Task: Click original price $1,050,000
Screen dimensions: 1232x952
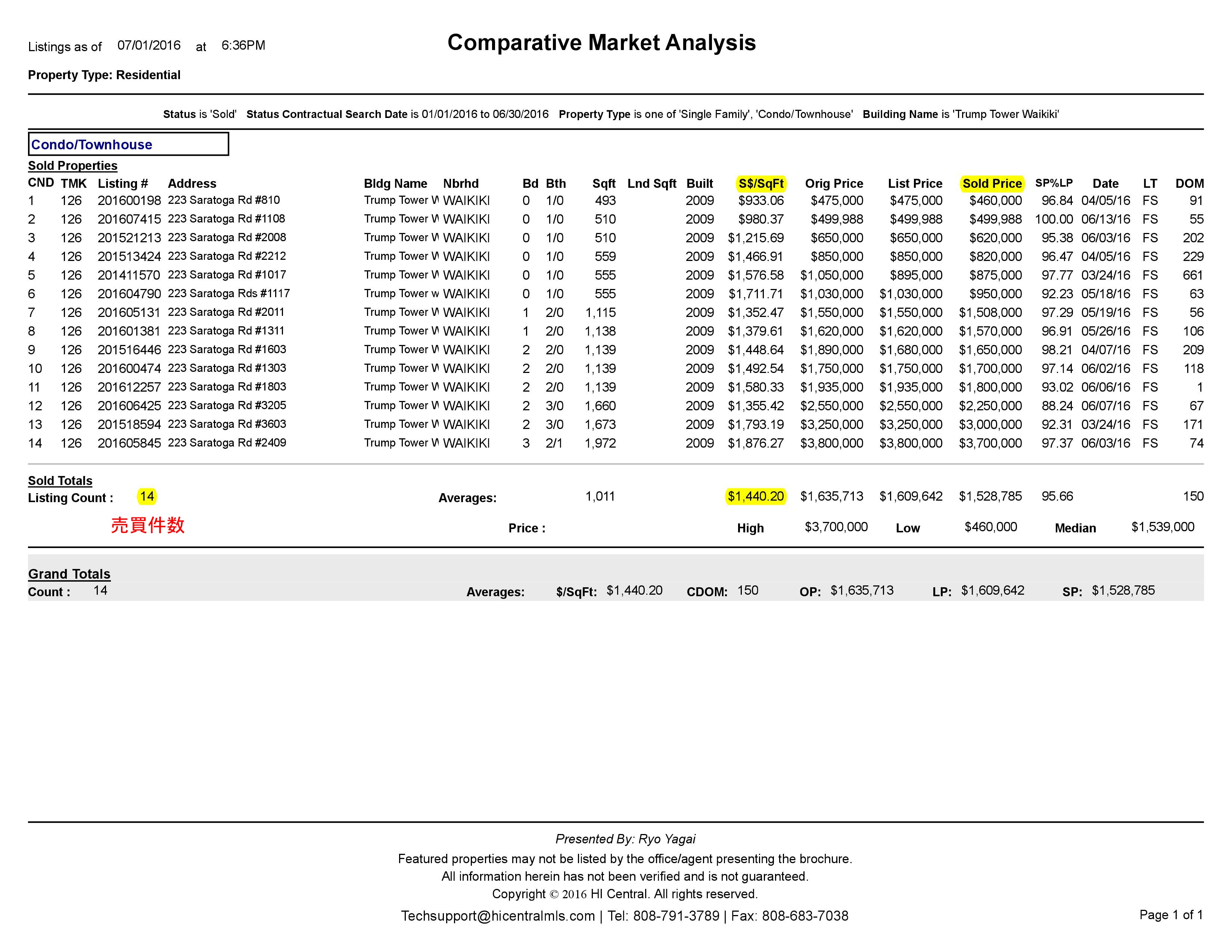Action: tap(831, 275)
